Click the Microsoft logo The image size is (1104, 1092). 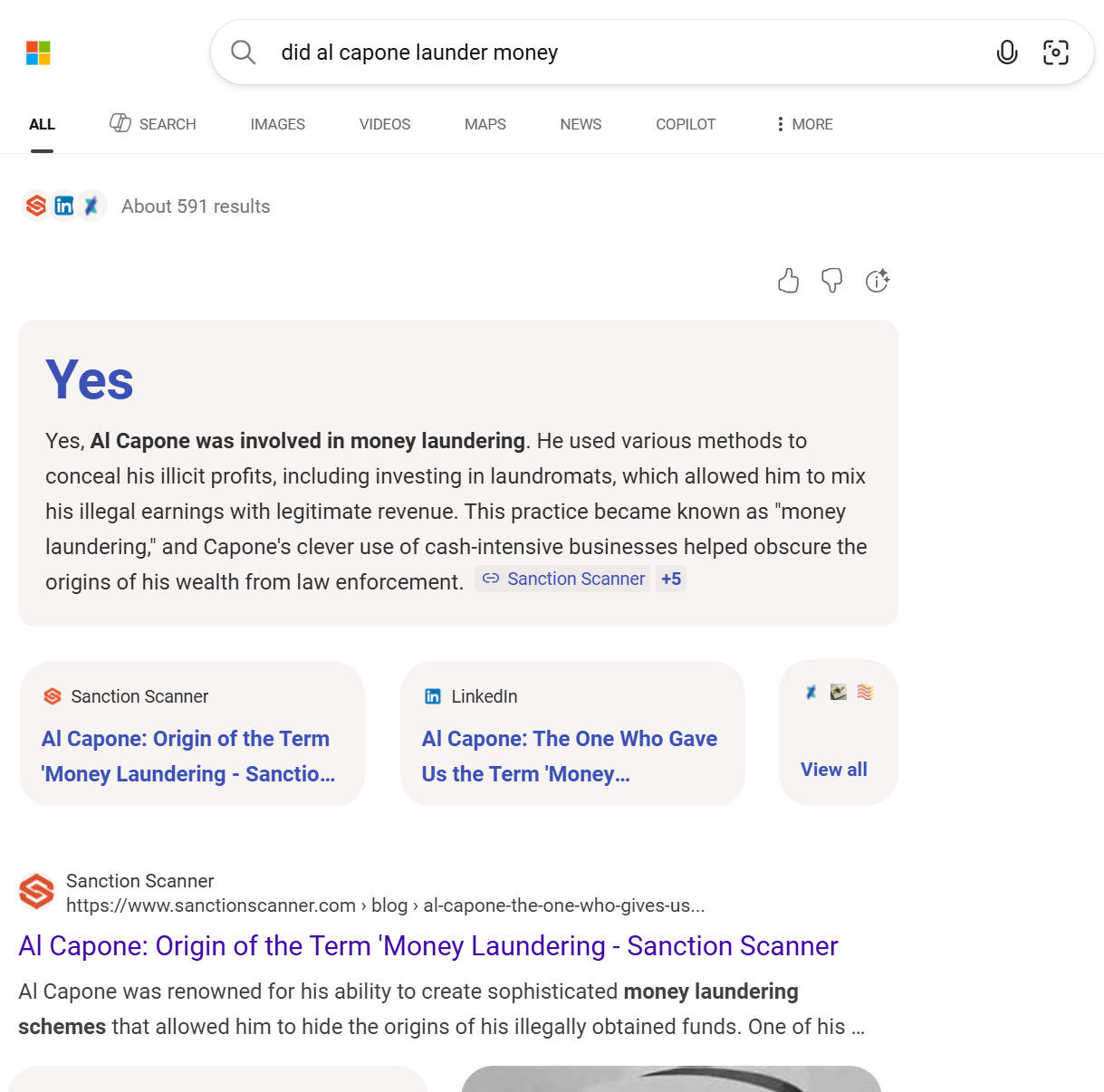tap(38, 53)
